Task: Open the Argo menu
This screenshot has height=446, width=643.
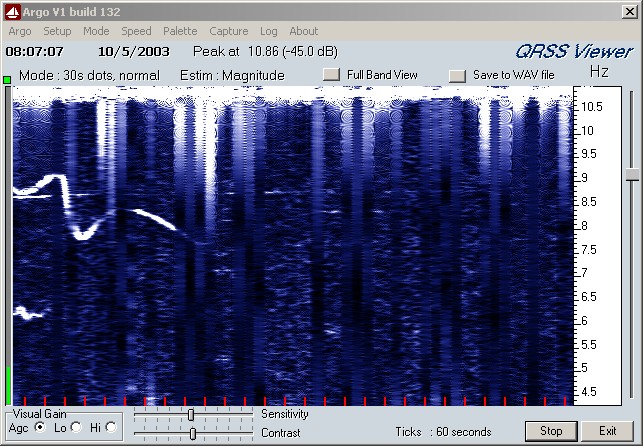Action: (20, 31)
